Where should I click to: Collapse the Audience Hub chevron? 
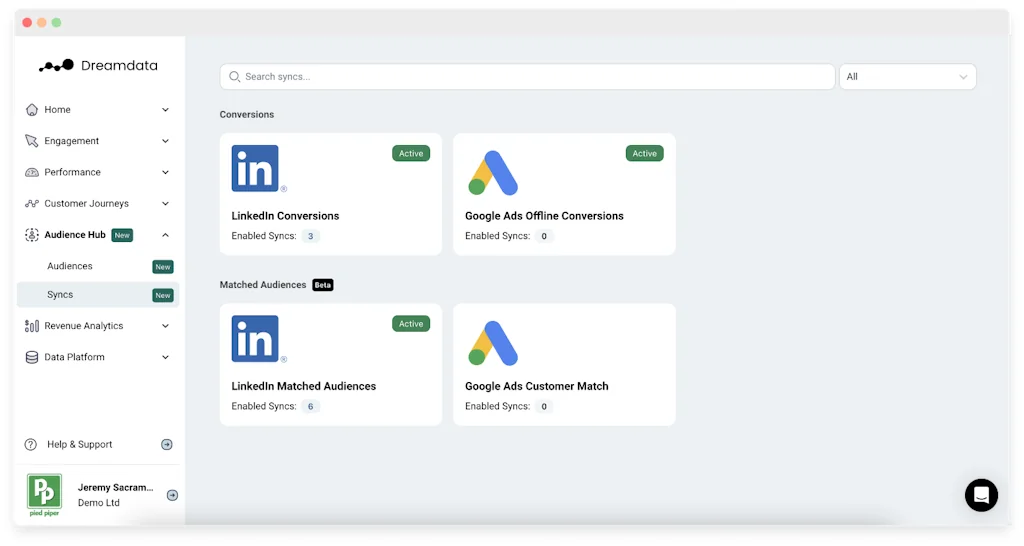coord(165,235)
